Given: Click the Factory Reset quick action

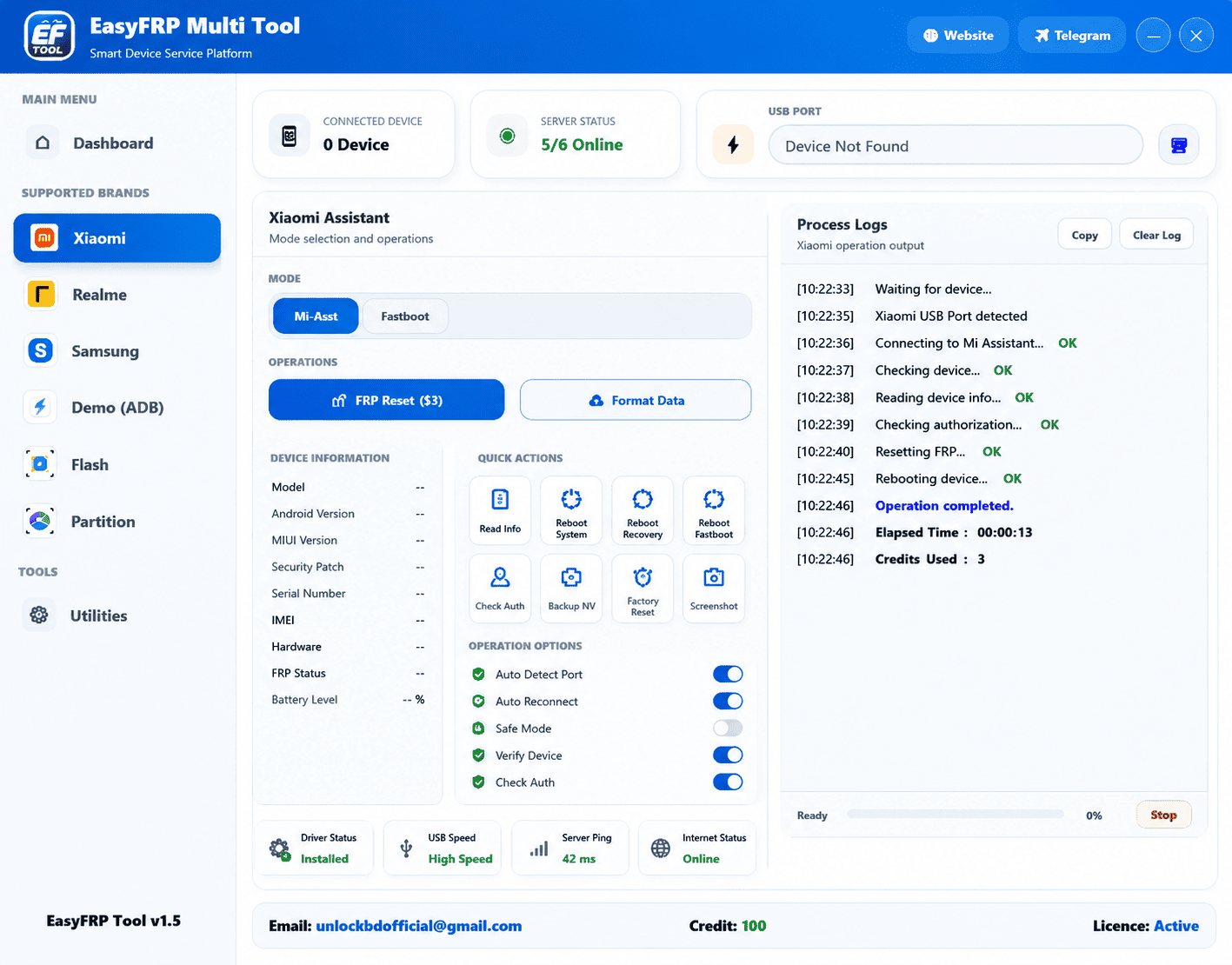Looking at the screenshot, I should tap(643, 589).
